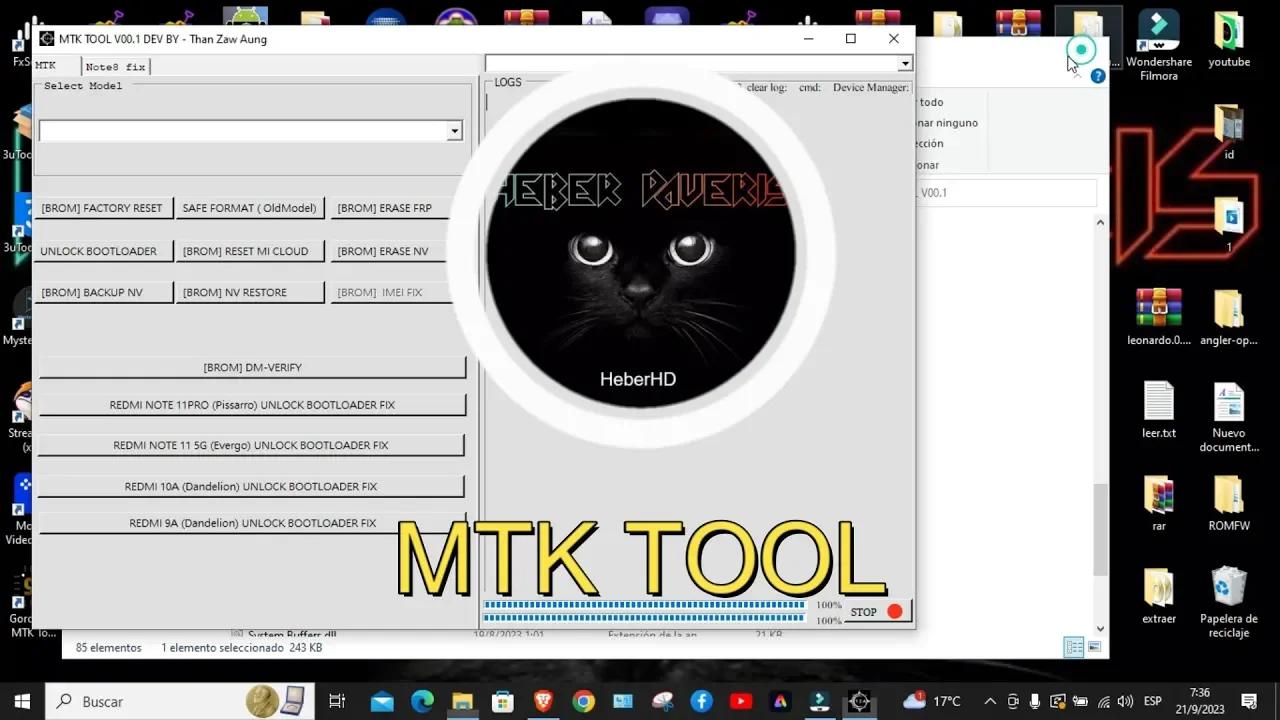The width and height of the screenshot is (1280, 720).
Task: Open Facebook taskbar icon
Action: (x=702, y=701)
